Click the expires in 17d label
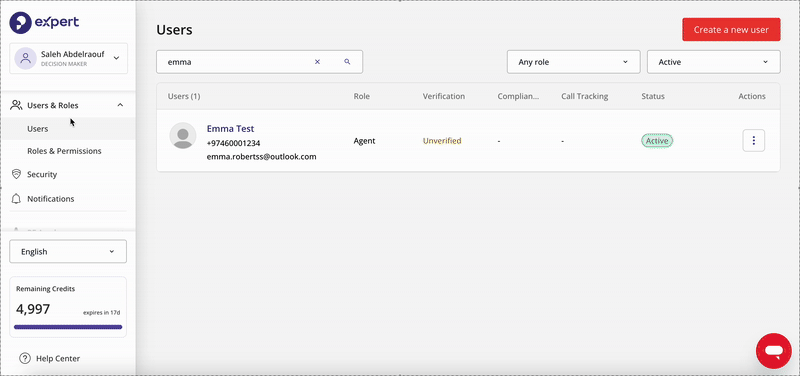Viewport: 800px width, 376px height. click(x=102, y=313)
